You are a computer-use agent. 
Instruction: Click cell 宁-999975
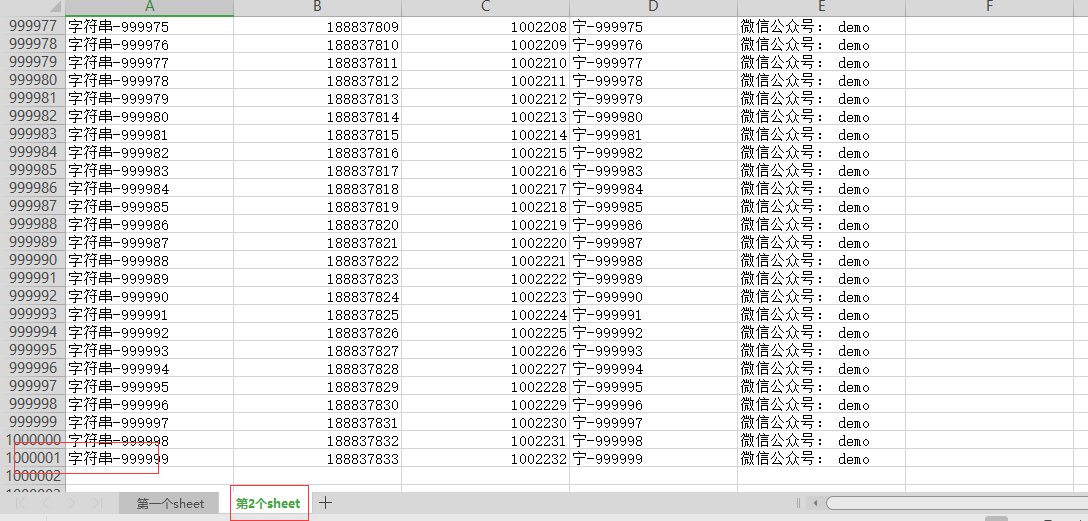coord(653,27)
